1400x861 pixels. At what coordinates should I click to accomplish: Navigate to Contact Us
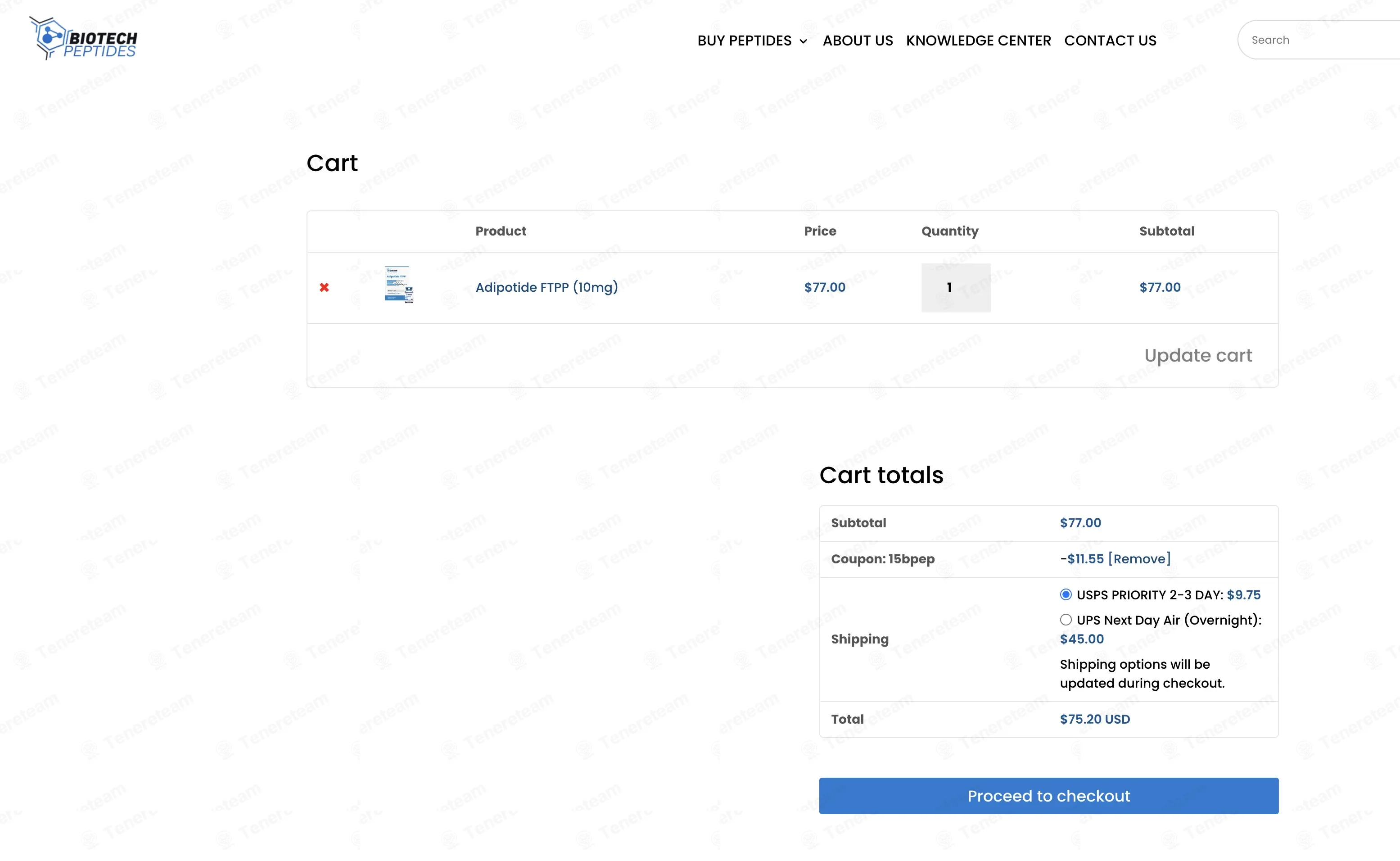click(1110, 41)
